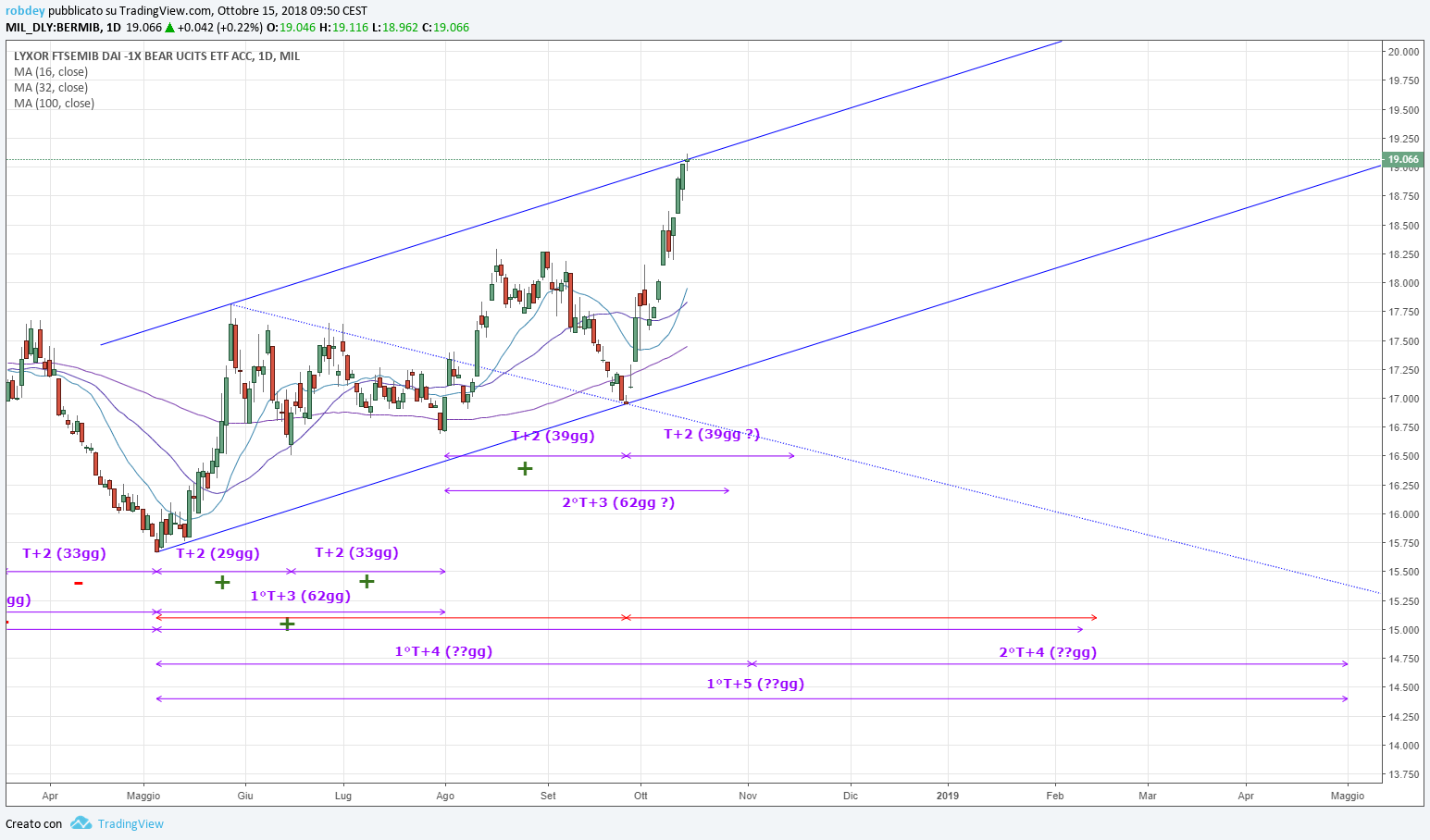Screen dimensions: 1430x840
Task: Click the 13.750 price level on scale
Action: pyautogui.click(x=1403, y=774)
